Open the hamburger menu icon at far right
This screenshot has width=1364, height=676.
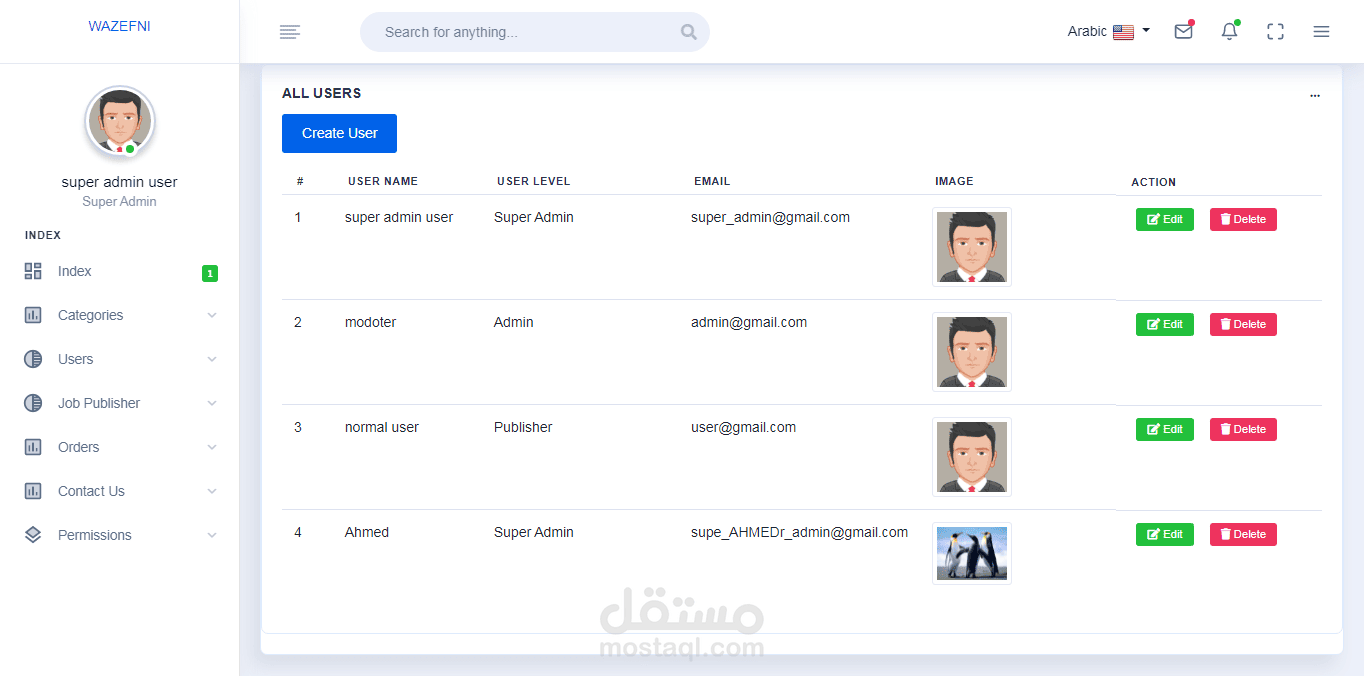coord(1321,32)
